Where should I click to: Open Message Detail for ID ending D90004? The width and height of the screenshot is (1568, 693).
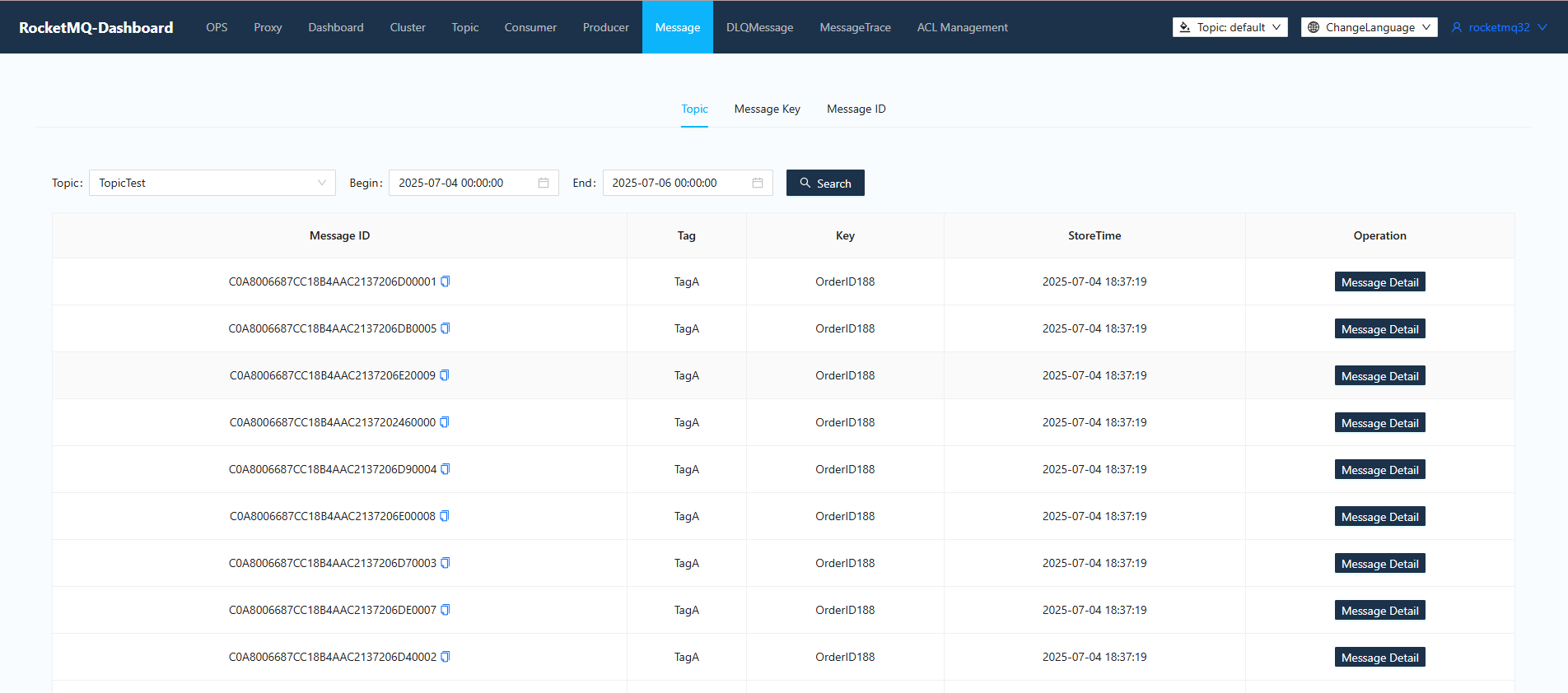coord(1380,469)
